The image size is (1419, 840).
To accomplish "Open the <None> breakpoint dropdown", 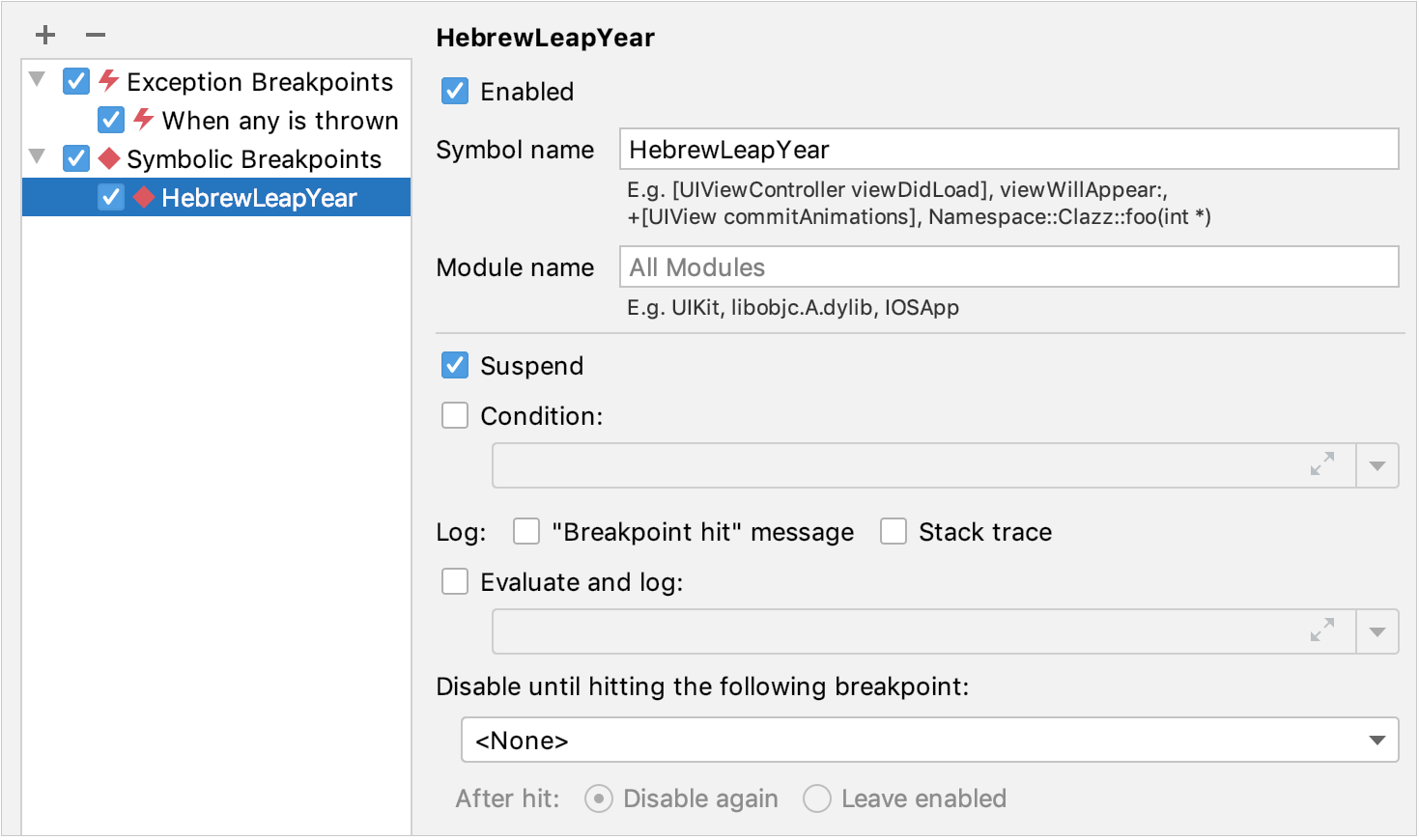I will coord(1378,740).
